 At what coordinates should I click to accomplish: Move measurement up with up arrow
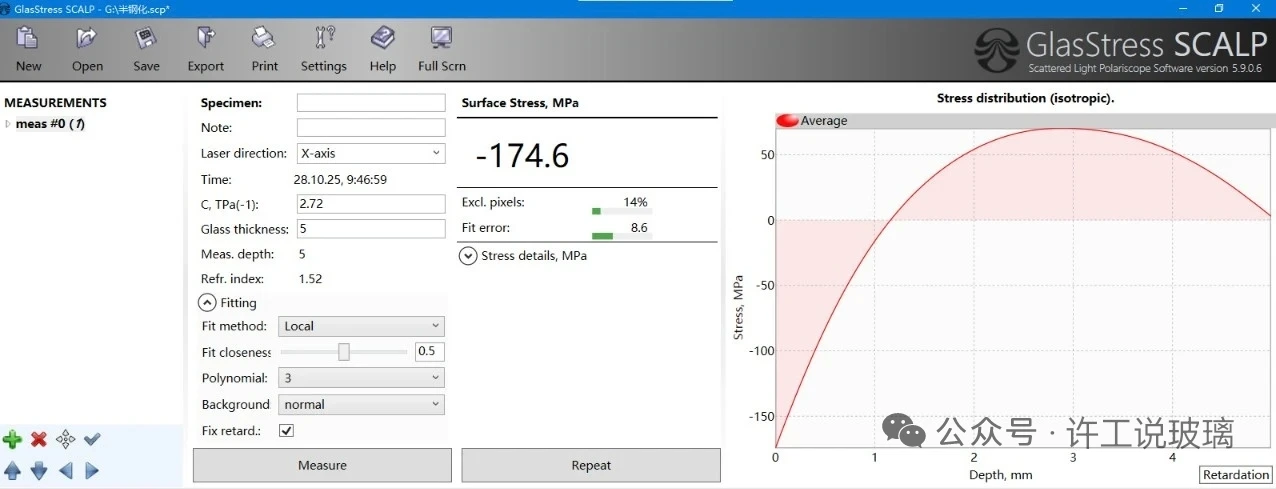click(12, 470)
